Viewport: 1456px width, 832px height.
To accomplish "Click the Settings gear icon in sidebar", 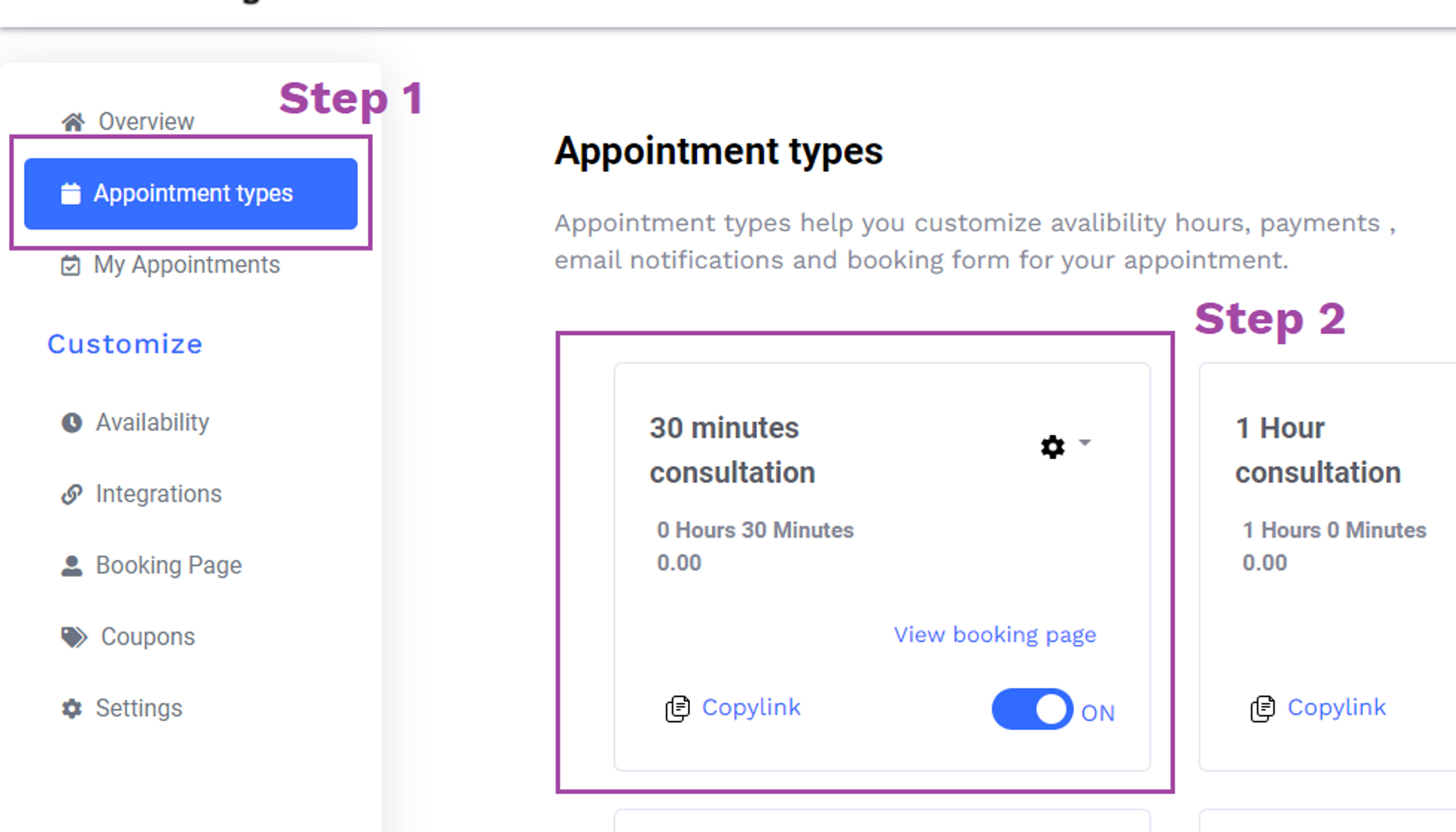I will coord(71,709).
